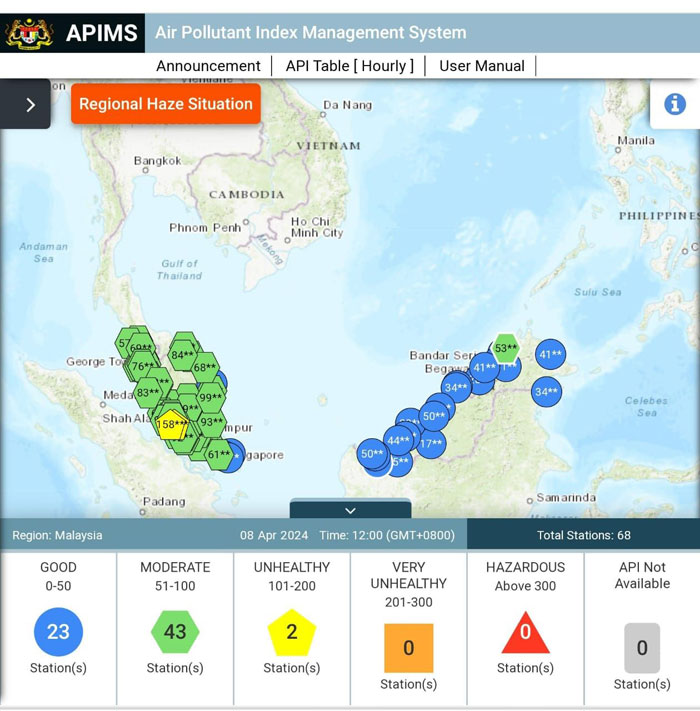Click the 08 Apr 2024 date text
This screenshot has height=711, width=700.
click(x=274, y=535)
